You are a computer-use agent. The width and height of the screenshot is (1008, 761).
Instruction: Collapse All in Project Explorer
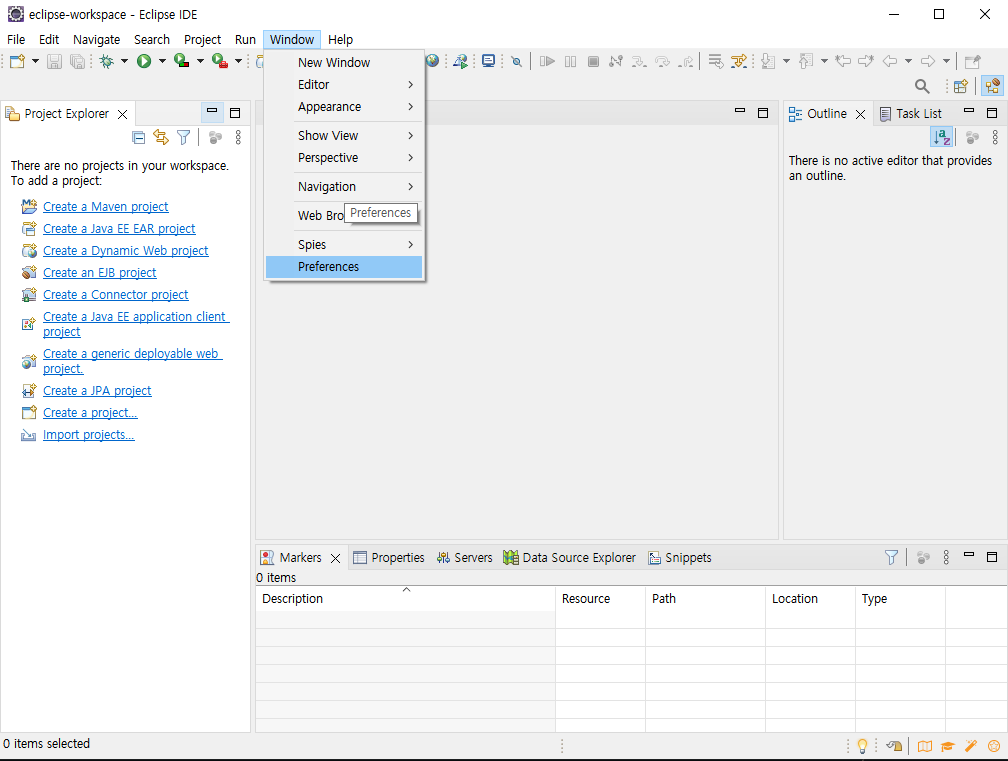coord(138,137)
